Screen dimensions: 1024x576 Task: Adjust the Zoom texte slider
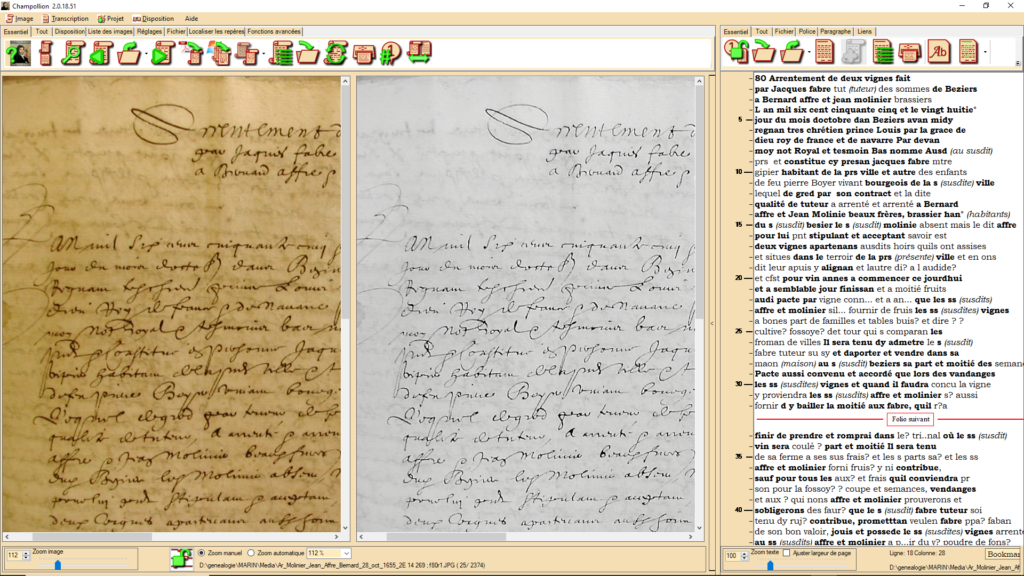(770, 565)
